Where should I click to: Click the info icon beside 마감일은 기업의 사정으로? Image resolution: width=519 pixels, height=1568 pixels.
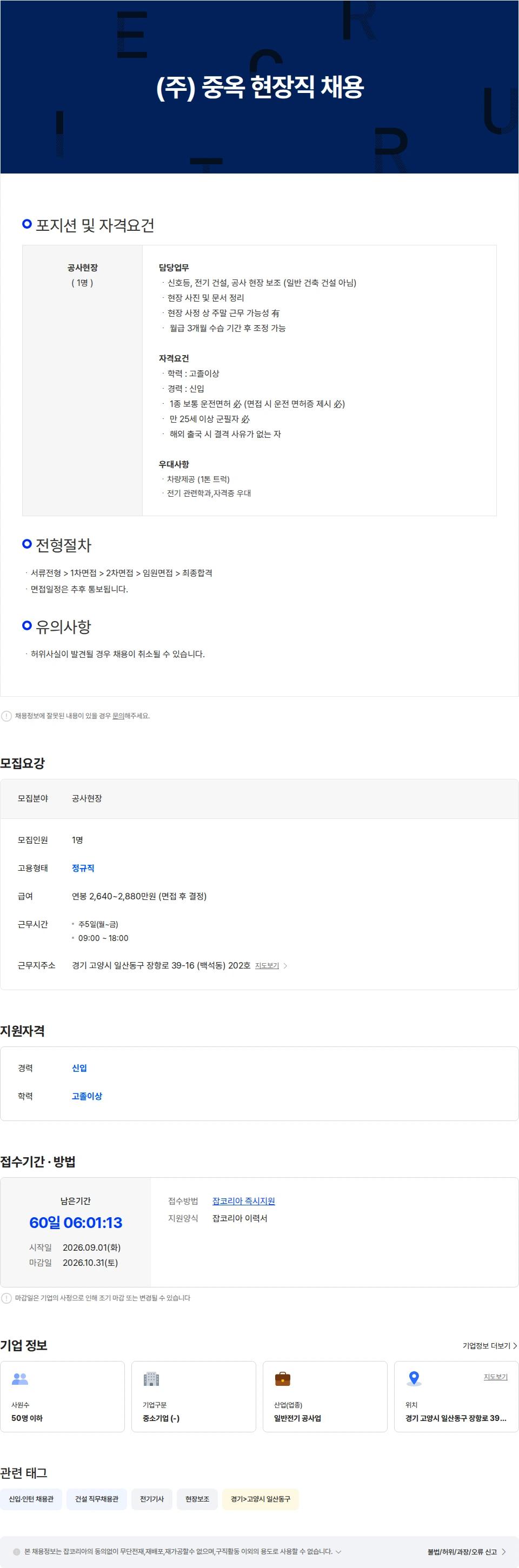pos(6,1298)
